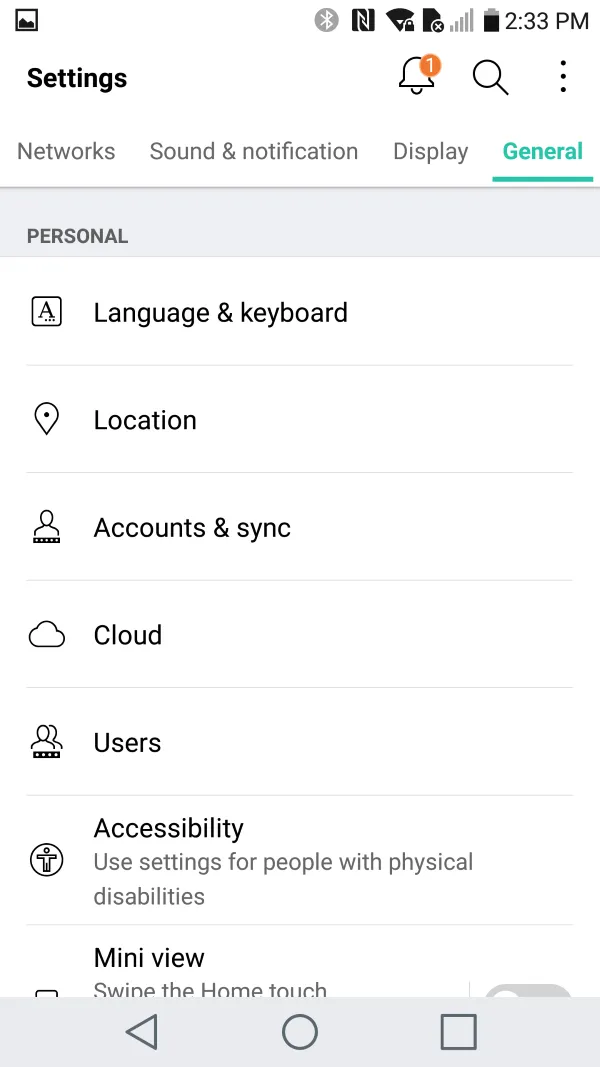Switch to the Networks tab
The image size is (600, 1067).
(66, 151)
